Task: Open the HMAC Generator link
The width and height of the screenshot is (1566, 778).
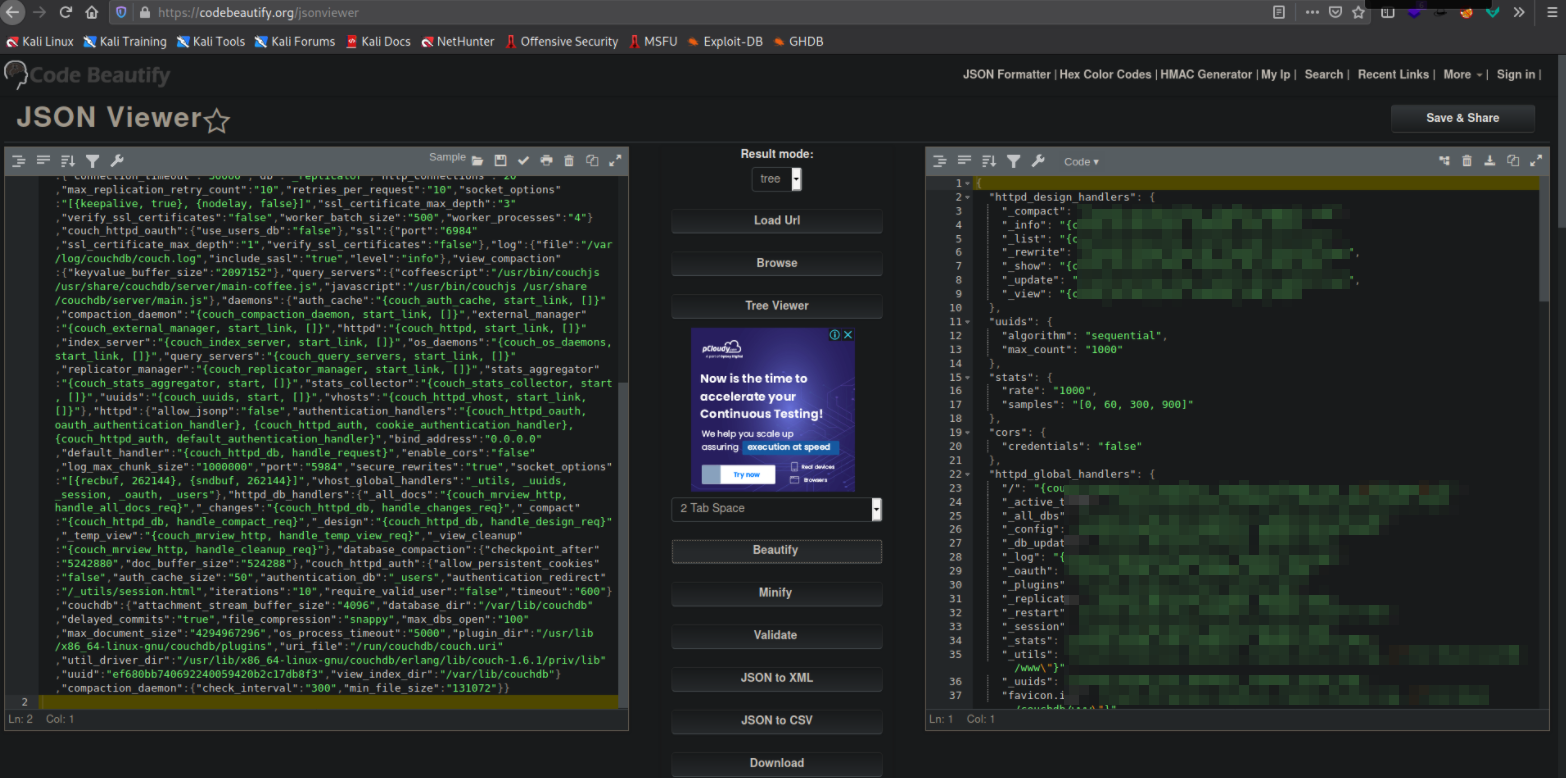Action: click(1206, 74)
